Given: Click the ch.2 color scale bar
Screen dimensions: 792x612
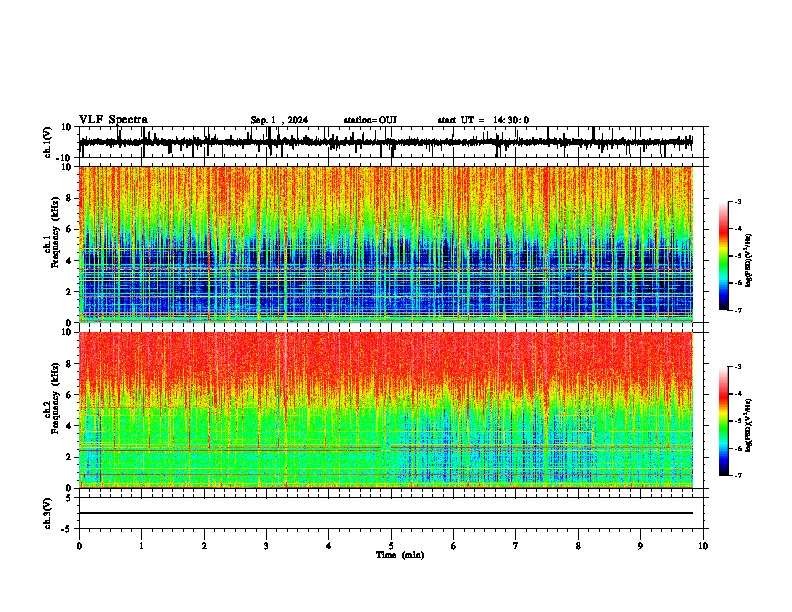Looking at the screenshot, I should (x=724, y=421).
